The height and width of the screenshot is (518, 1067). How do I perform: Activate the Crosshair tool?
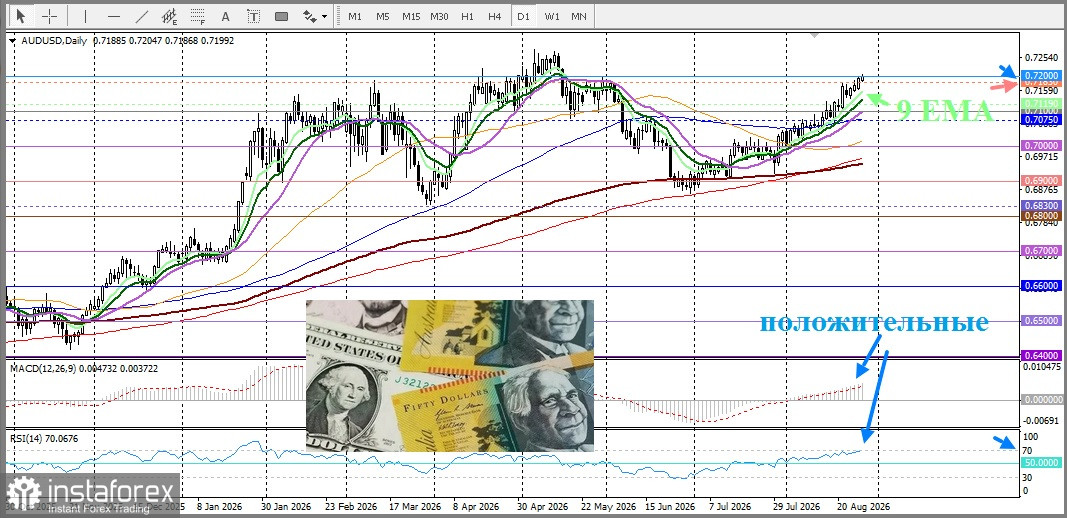50,16
